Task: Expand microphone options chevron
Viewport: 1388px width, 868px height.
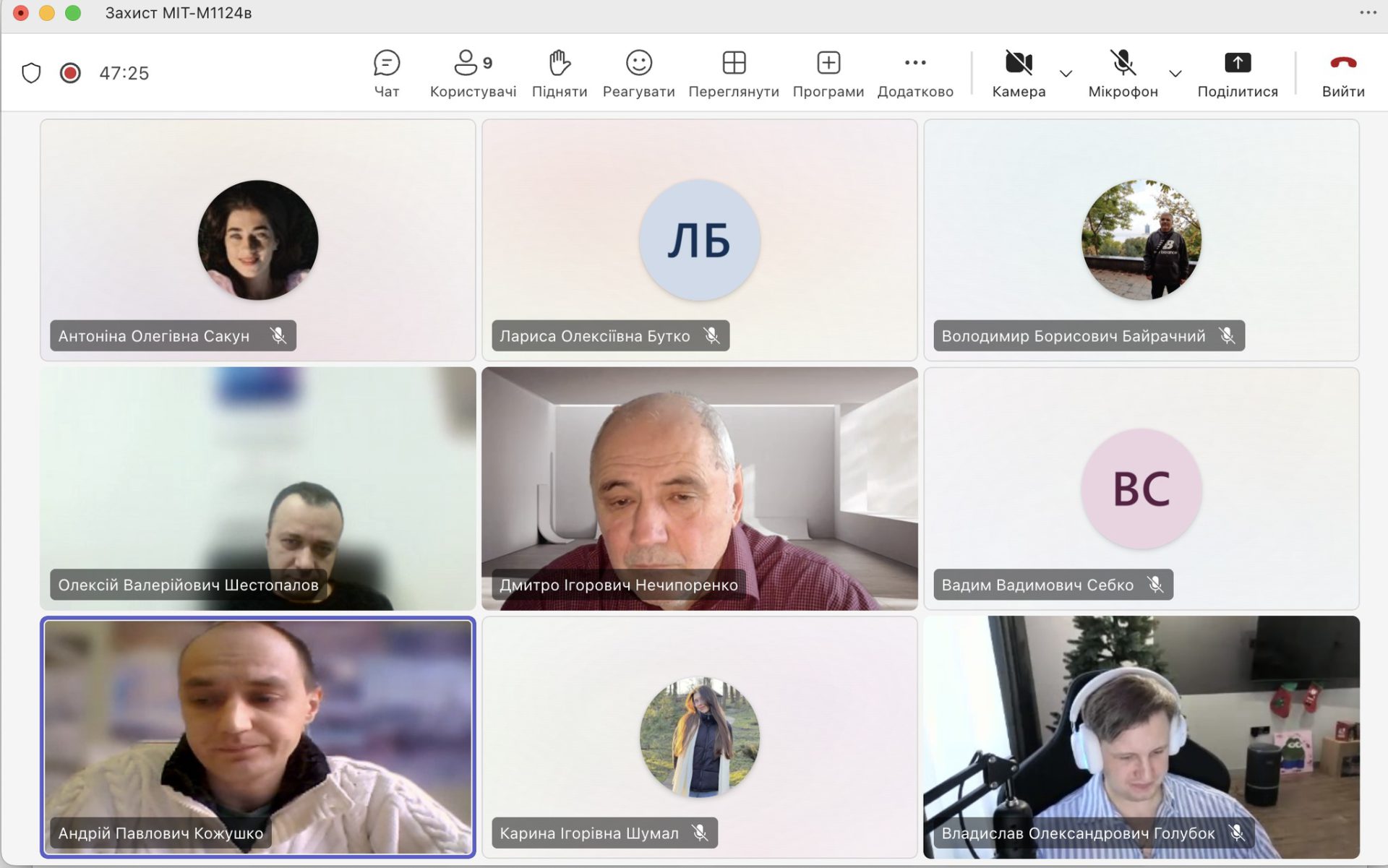Action: [1175, 73]
